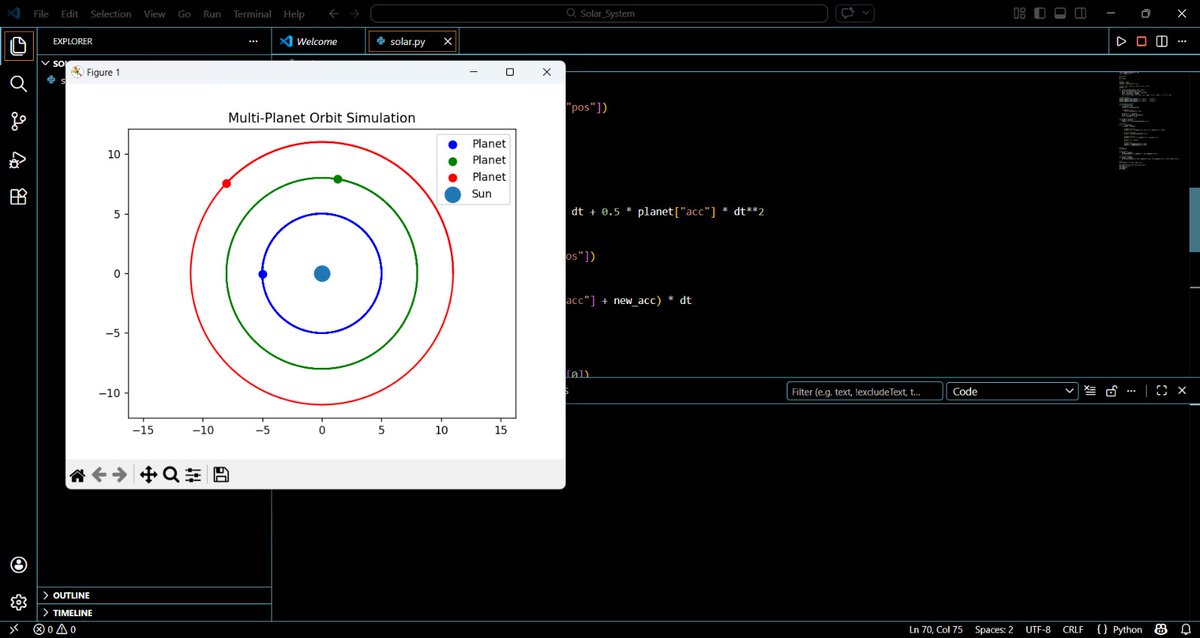This screenshot has width=1200, height=638.
Task: Go forward to next plot view
Action: click(x=120, y=475)
